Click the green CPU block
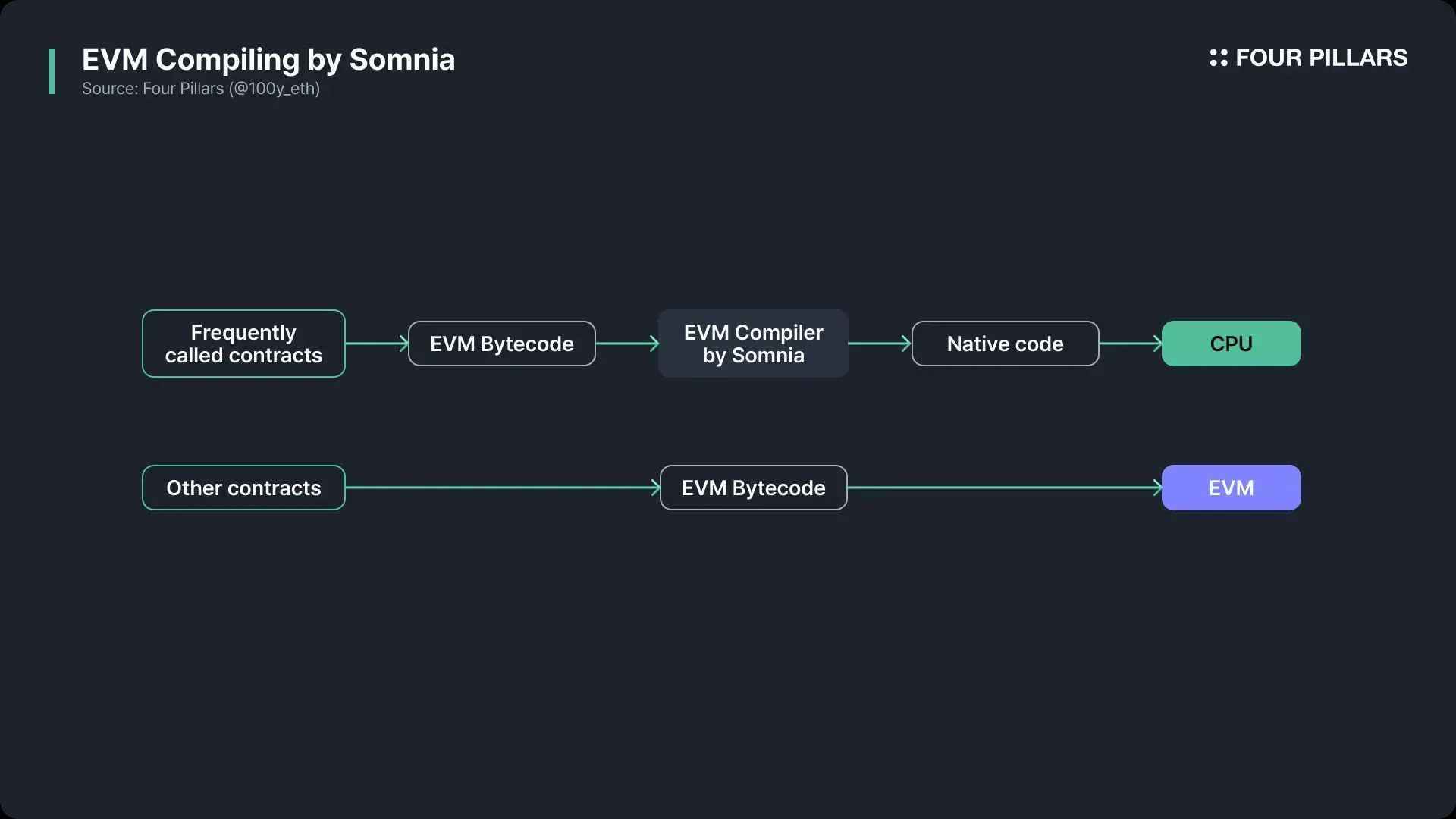This screenshot has height=819, width=1456. coord(1232,344)
